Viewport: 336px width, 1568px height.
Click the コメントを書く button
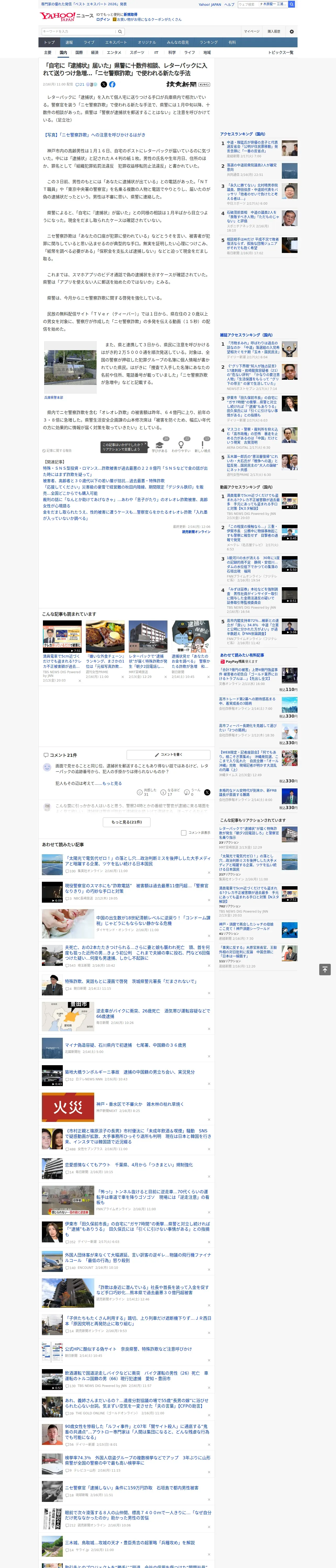(x=168, y=754)
